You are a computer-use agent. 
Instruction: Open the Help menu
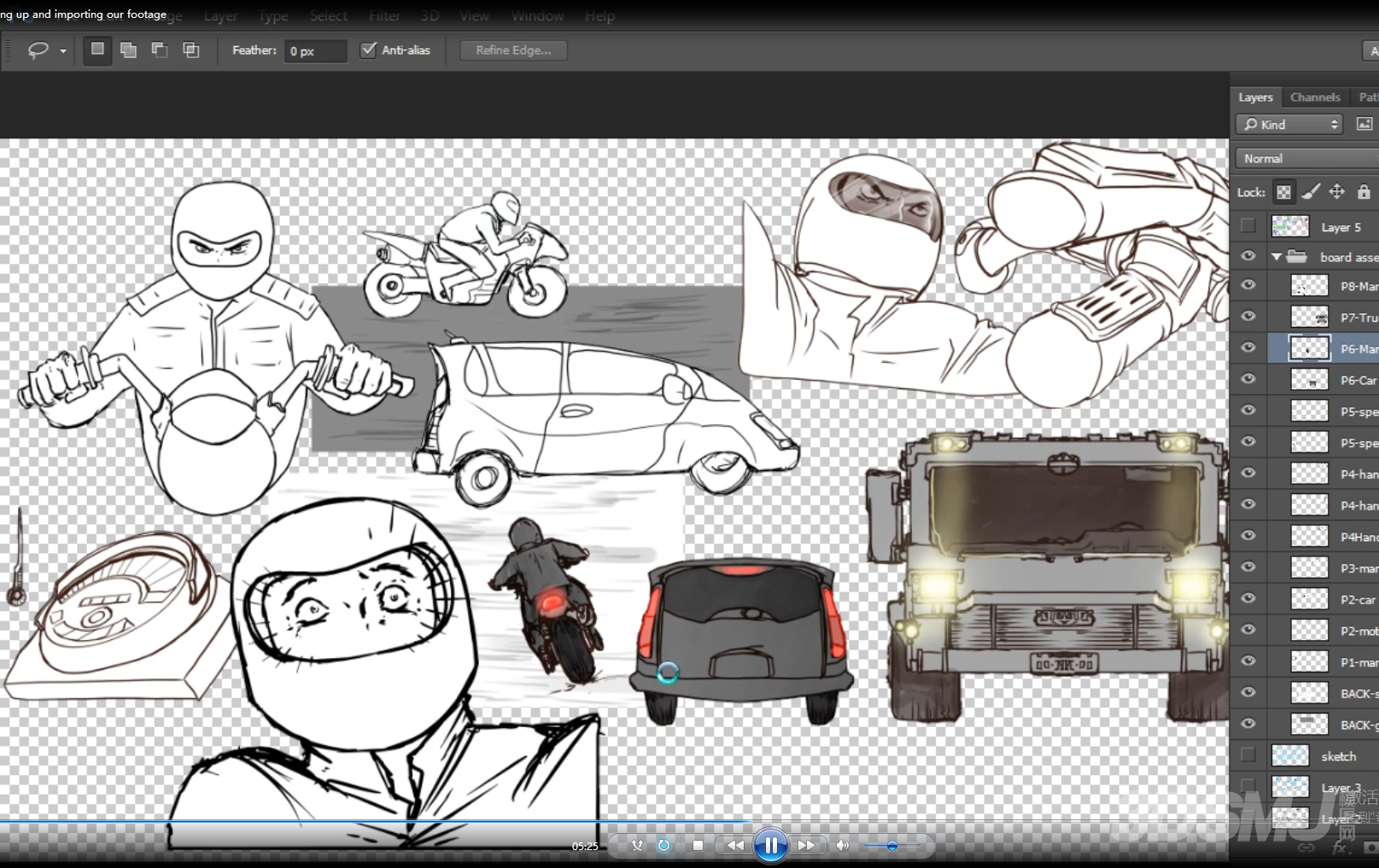click(x=600, y=16)
